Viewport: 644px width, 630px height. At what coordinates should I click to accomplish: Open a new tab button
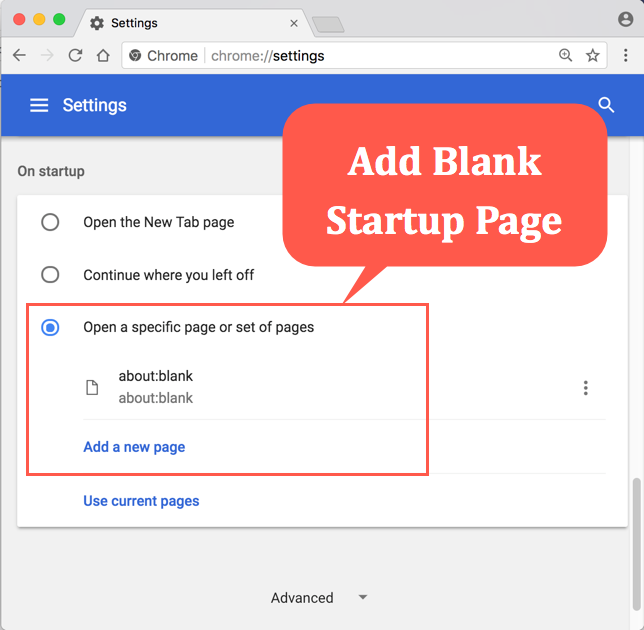(327, 24)
